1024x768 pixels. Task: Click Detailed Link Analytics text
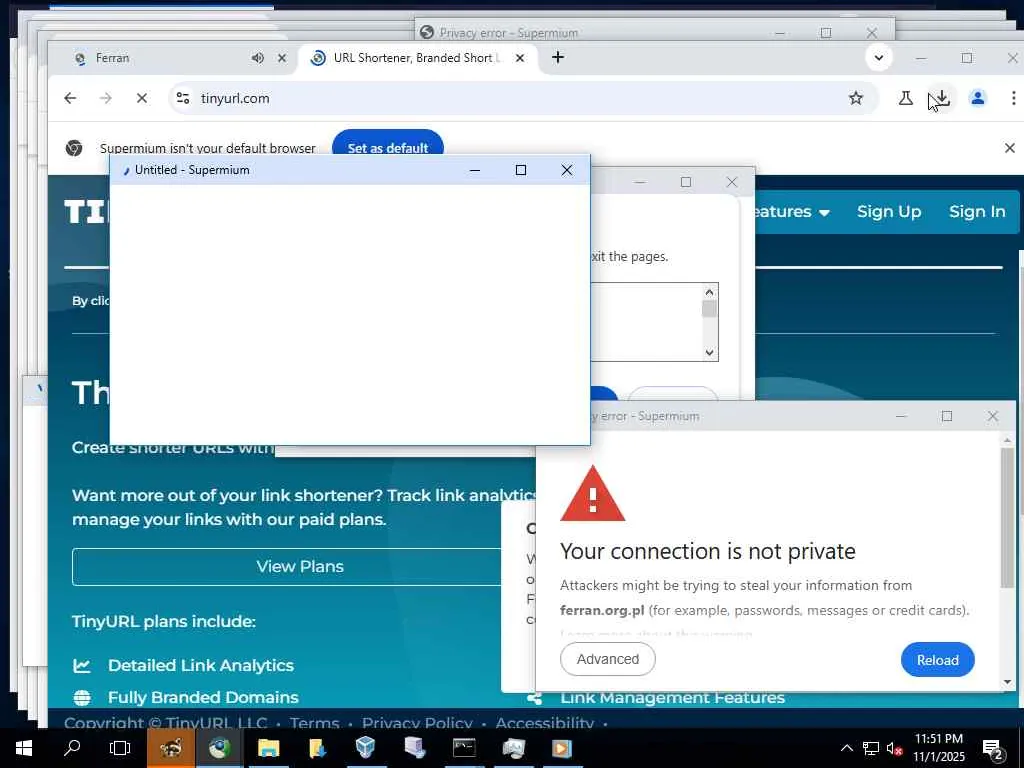tap(200, 665)
